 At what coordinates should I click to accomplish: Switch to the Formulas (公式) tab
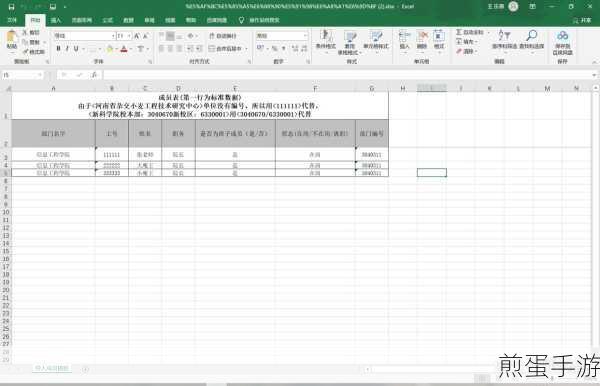point(108,20)
